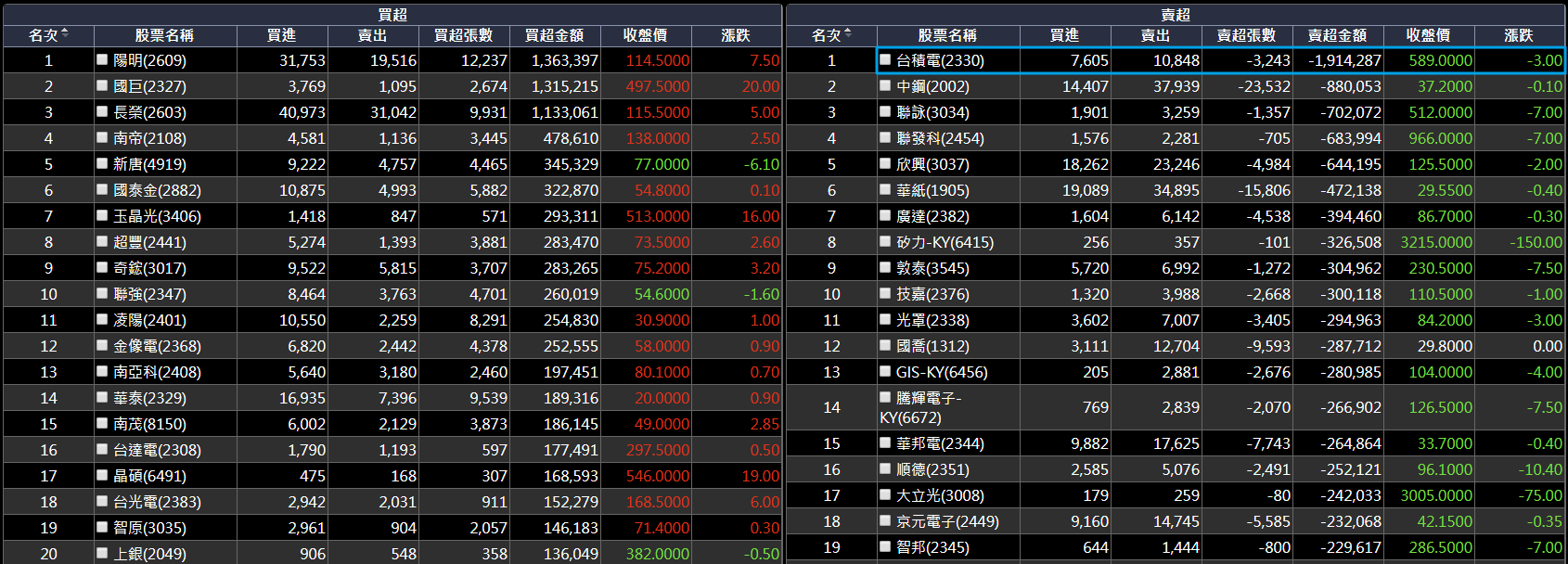Click closing price 3005.0000 for 大立光
The height and width of the screenshot is (564, 1568).
point(1436,495)
